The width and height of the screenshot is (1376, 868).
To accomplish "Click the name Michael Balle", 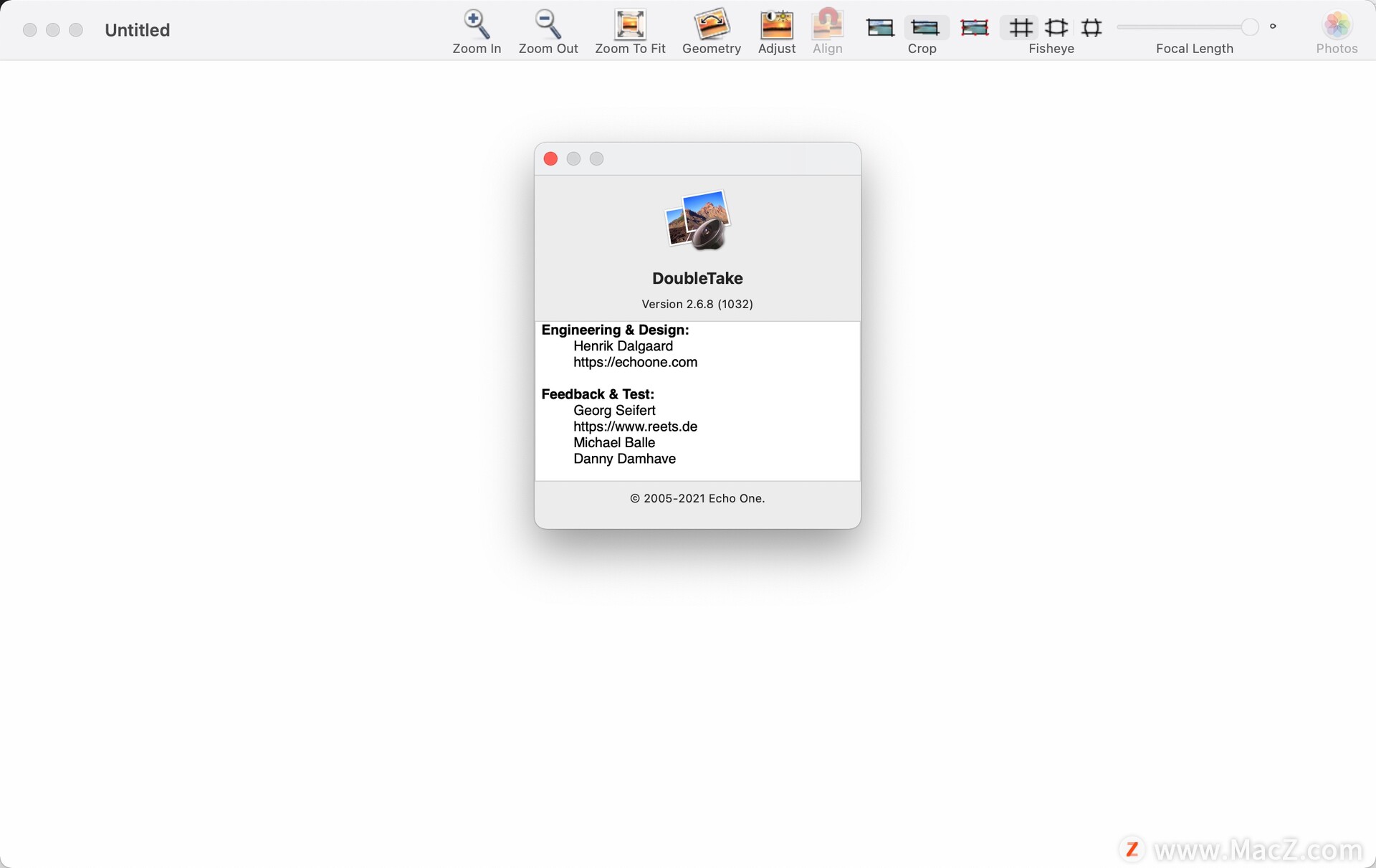I will (614, 443).
